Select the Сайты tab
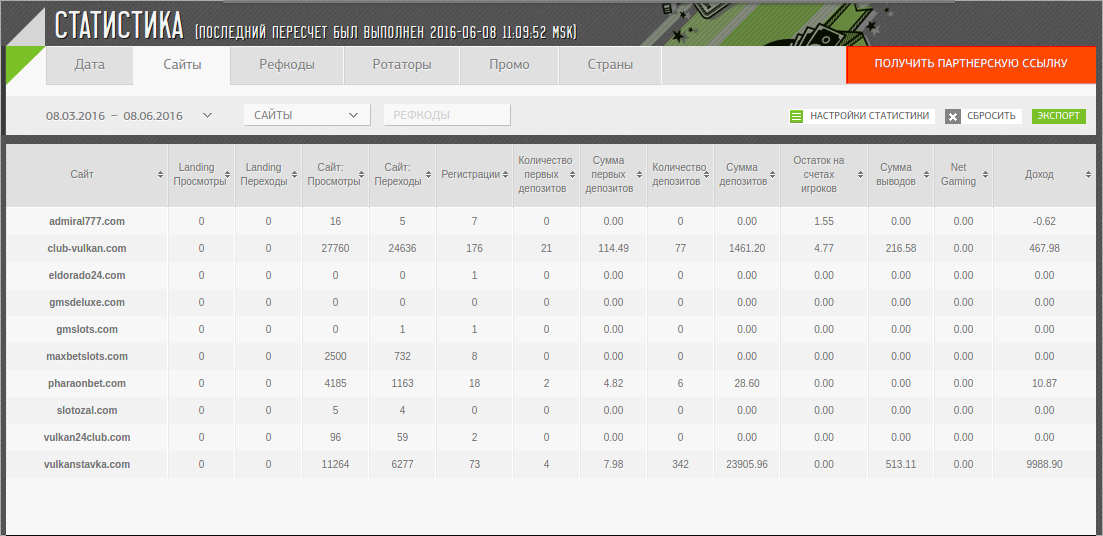The height and width of the screenshot is (536, 1103). click(182, 65)
